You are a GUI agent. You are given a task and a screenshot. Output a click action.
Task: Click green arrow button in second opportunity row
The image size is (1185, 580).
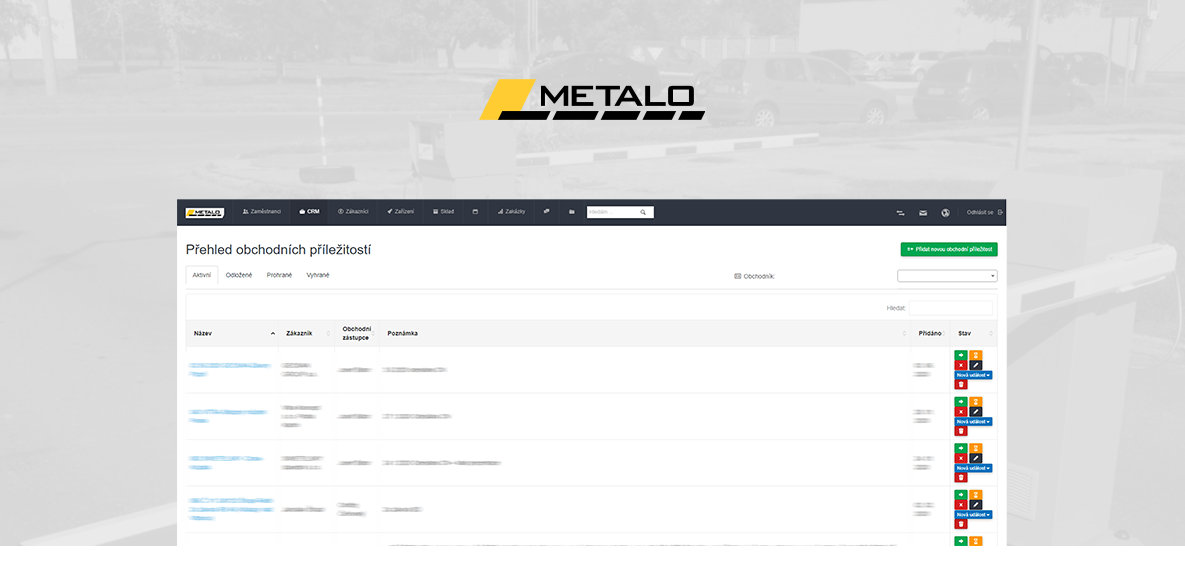click(961, 402)
